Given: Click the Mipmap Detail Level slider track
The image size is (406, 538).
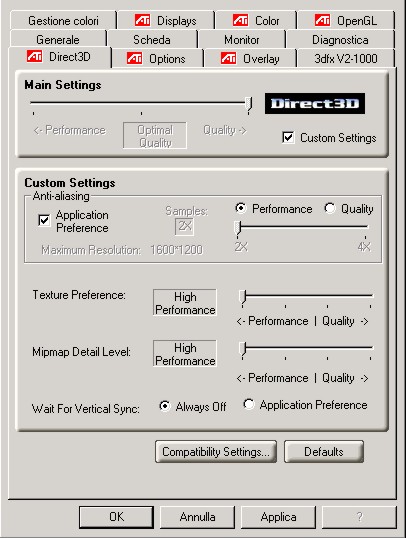Looking at the screenshot, I should coord(307,348).
